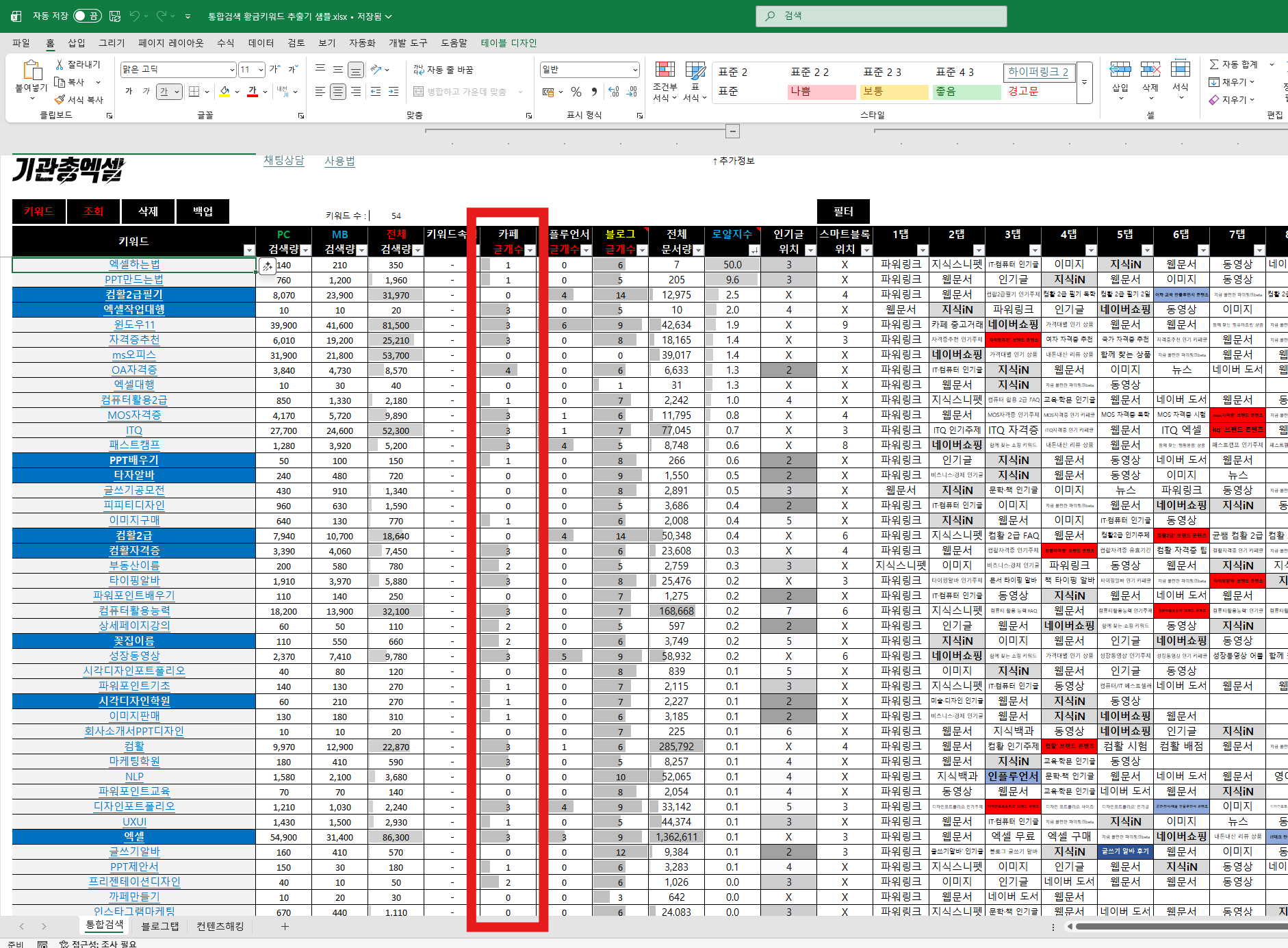Open Conditional Formatting (조건부 서식)
The height and width of the screenshot is (948, 1288).
(665, 81)
